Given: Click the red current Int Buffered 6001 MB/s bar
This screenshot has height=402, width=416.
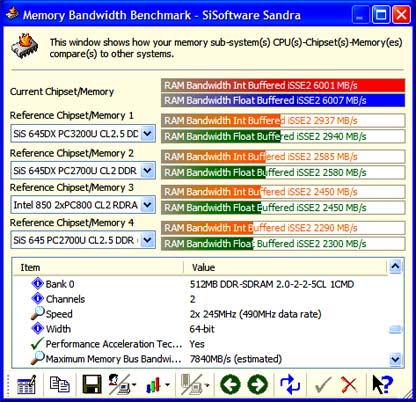Looking at the screenshot, I should coord(283,86).
